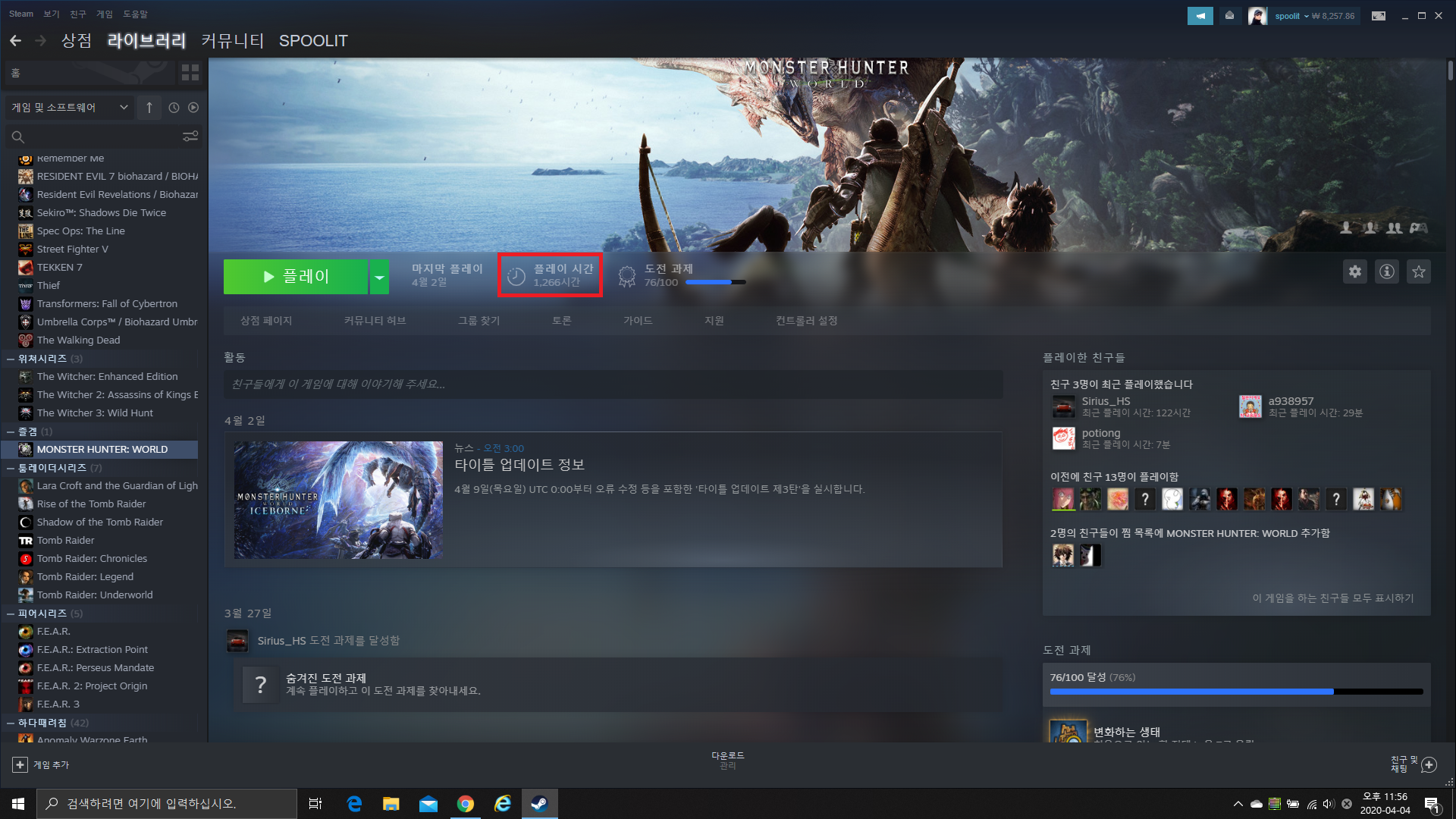Switch library to grid collections view
The height and width of the screenshot is (819, 1456).
click(x=190, y=73)
